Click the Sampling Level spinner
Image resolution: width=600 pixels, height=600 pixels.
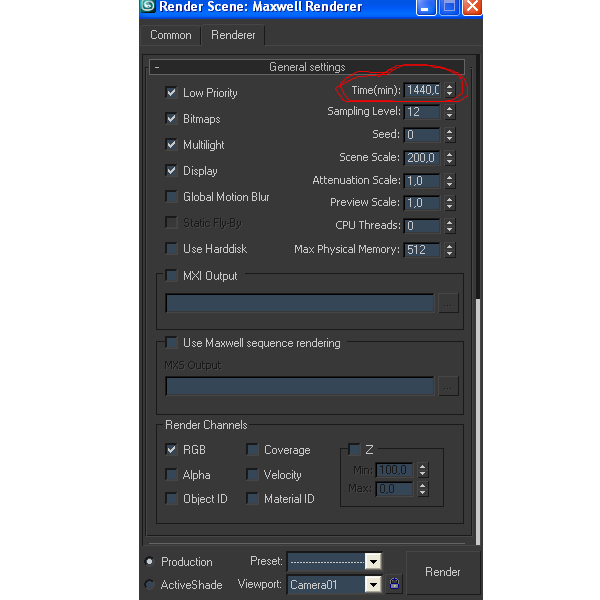450,112
